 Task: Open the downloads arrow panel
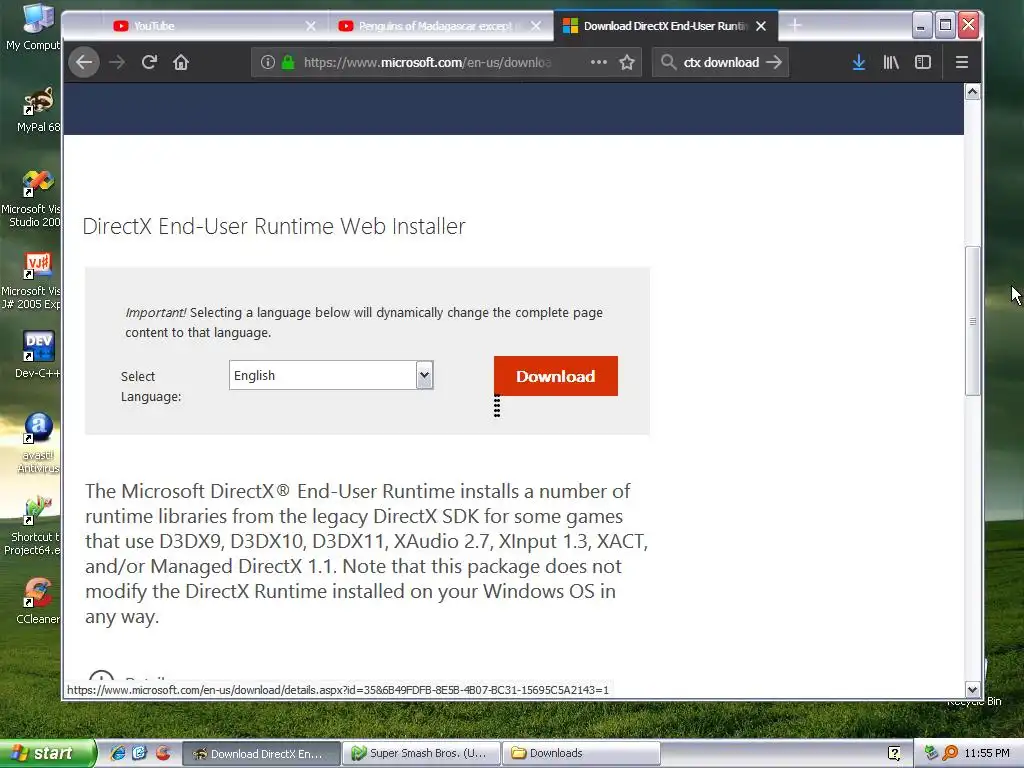click(859, 62)
